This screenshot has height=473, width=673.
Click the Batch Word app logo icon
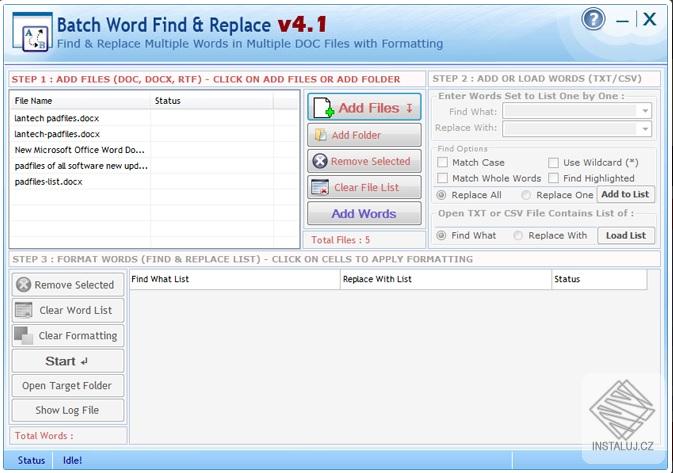(x=33, y=32)
